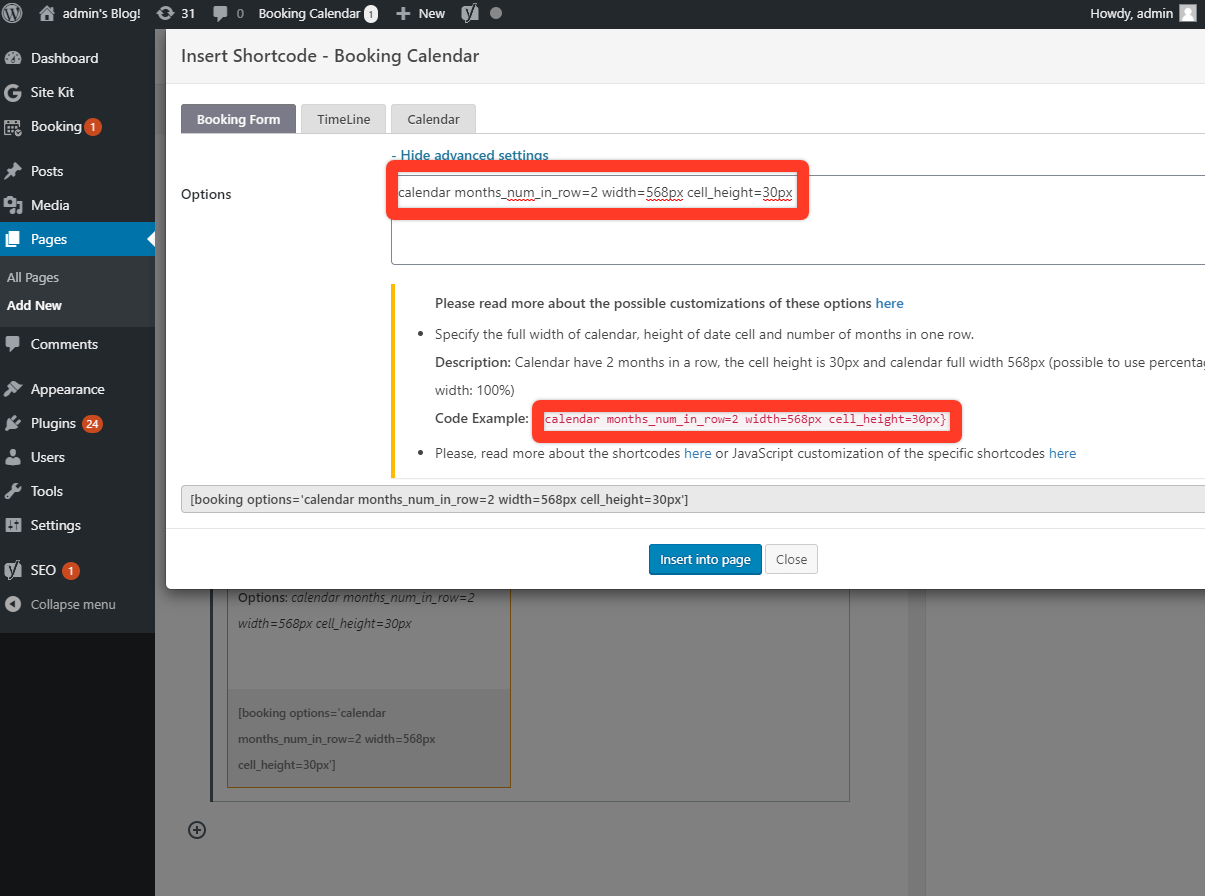This screenshot has height=896, width=1205.
Task: Open customizations 'here' link
Action: point(889,303)
